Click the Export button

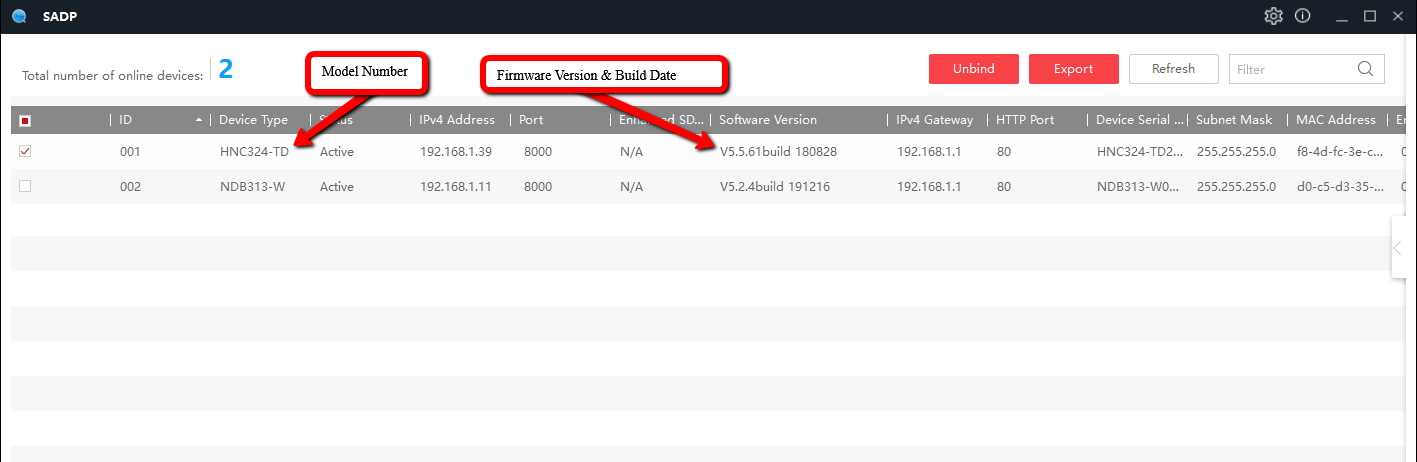(1073, 69)
